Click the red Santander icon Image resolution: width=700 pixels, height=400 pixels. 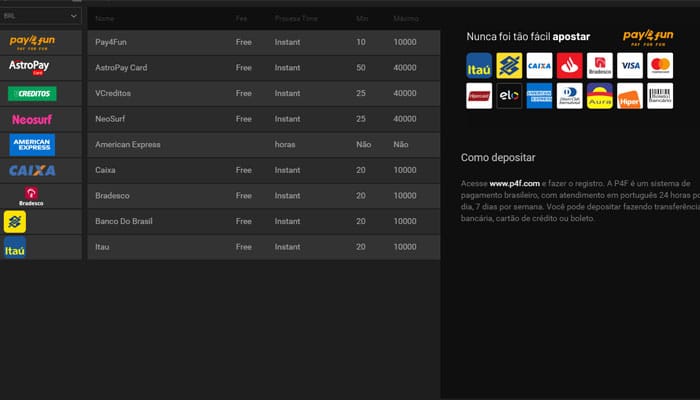(x=569, y=66)
